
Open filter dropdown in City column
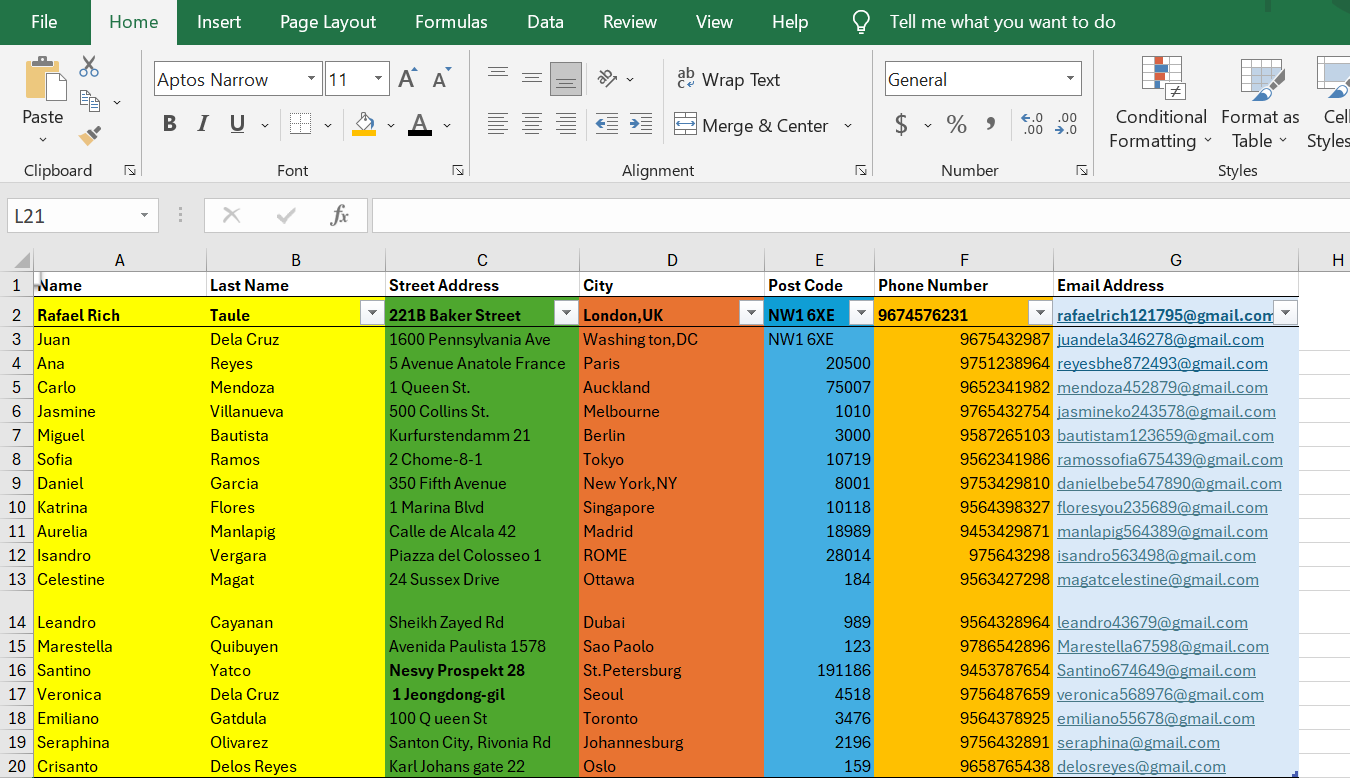point(751,312)
